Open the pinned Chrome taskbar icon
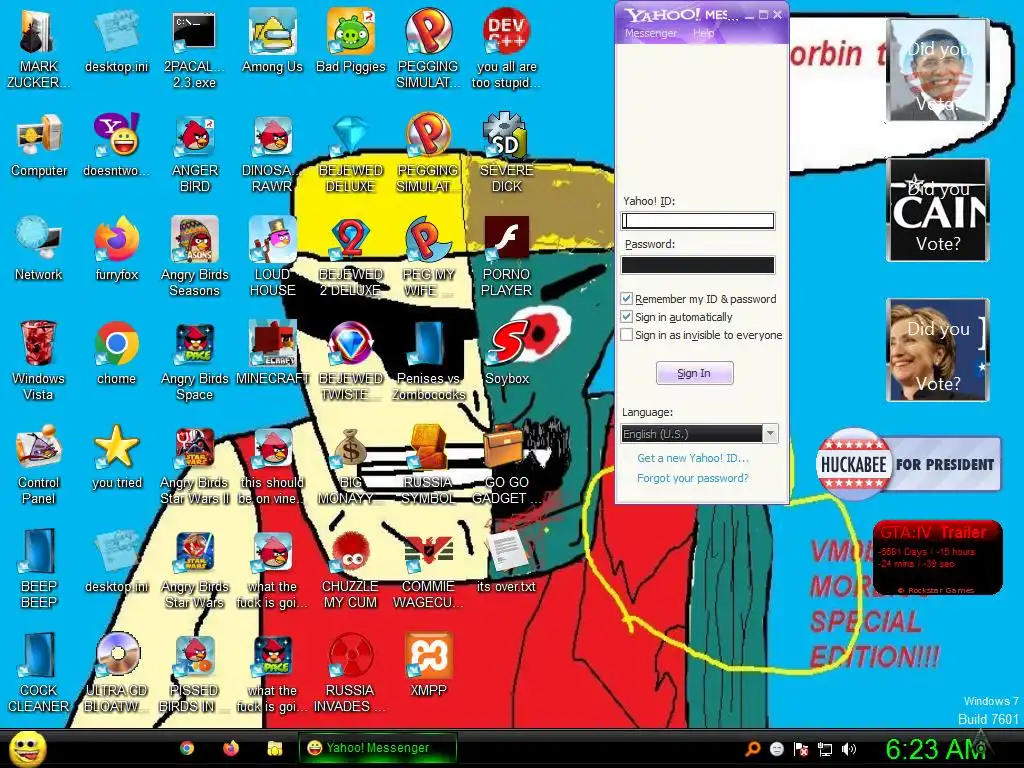This screenshot has width=1024, height=768. coord(187,748)
